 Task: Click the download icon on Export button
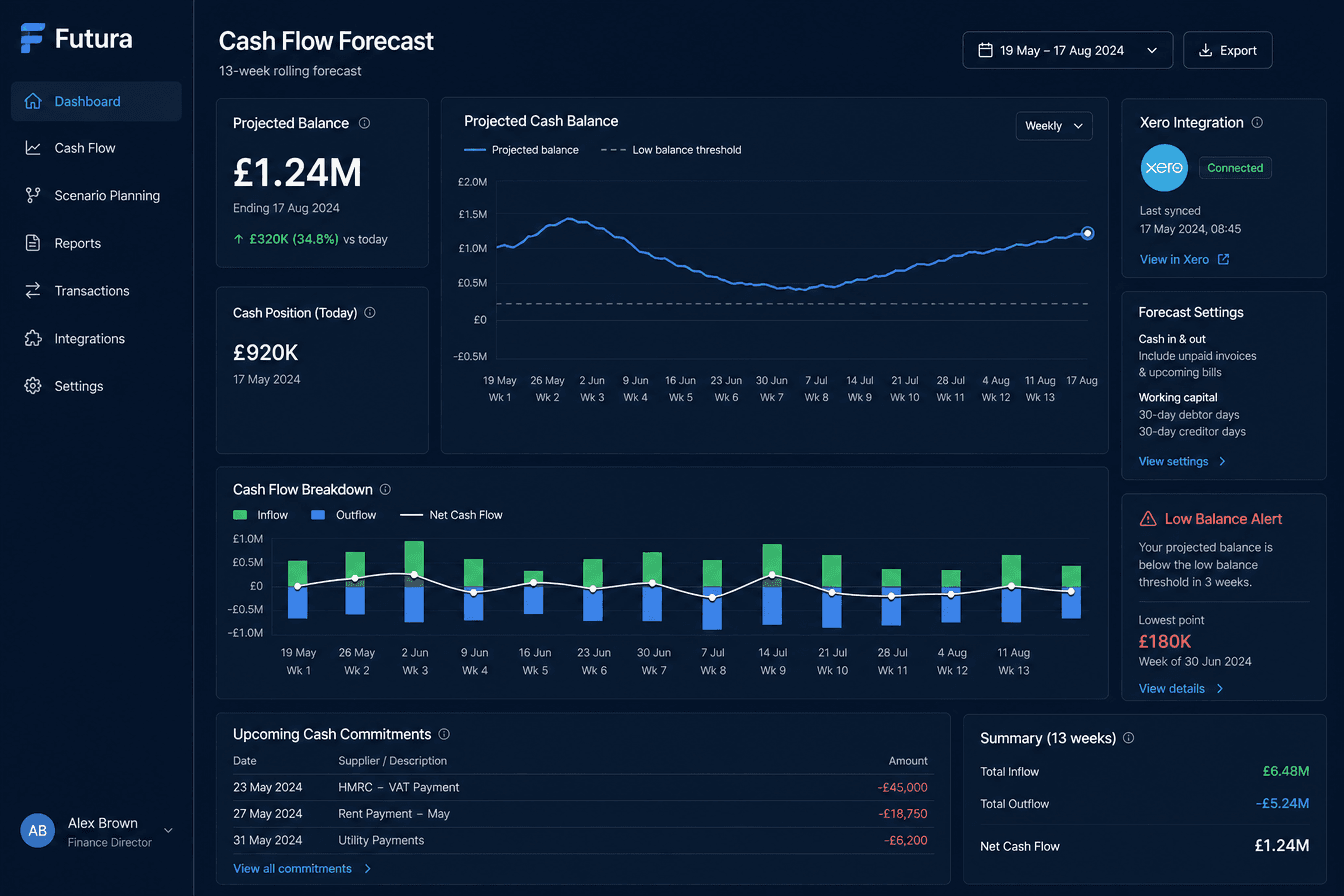(1205, 50)
